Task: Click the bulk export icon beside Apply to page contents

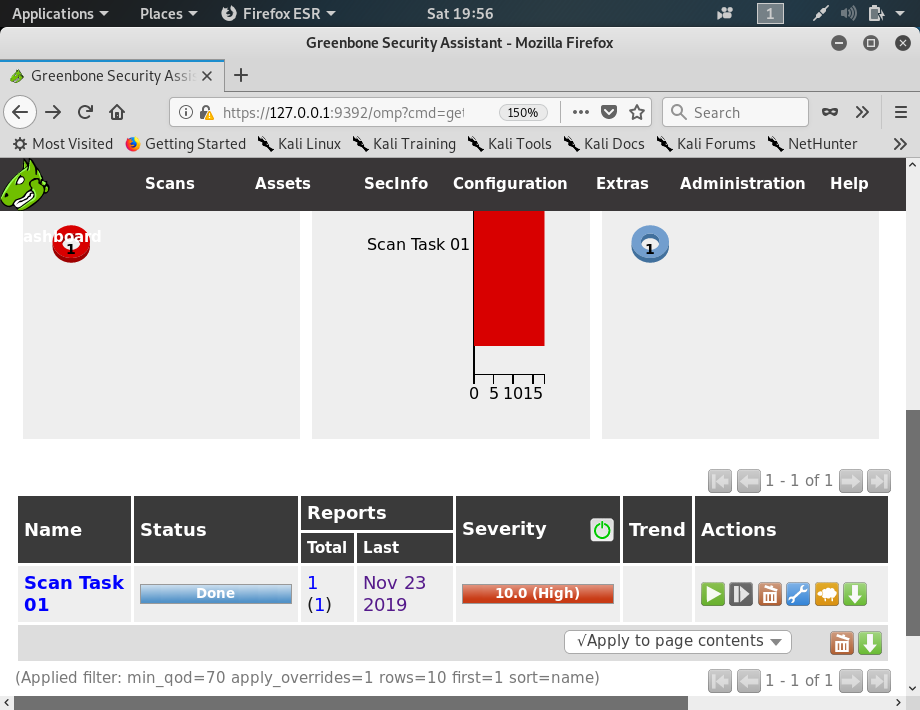Action: click(x=870, y=643)
